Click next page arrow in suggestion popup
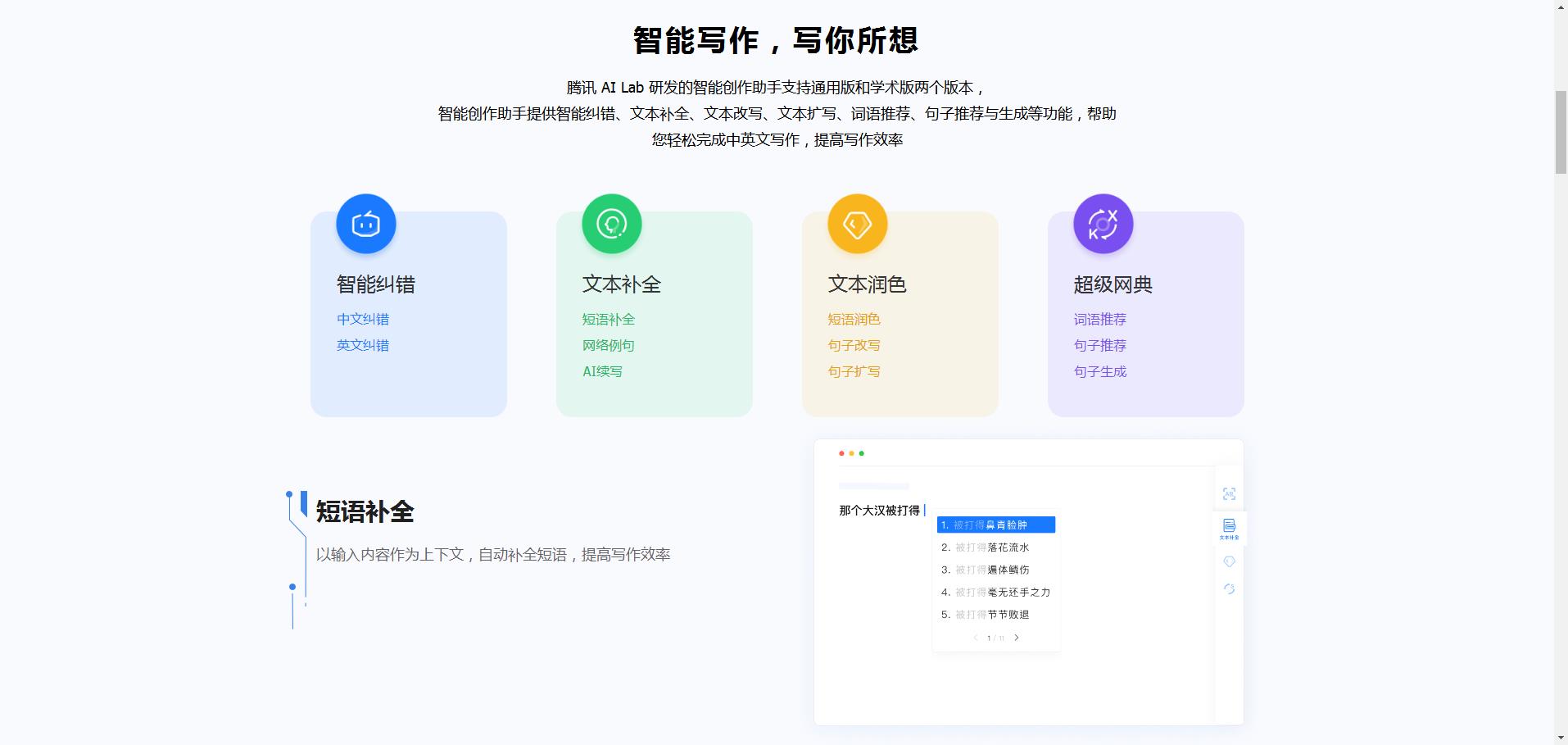1568x745 pixels. coord(1017,638)
